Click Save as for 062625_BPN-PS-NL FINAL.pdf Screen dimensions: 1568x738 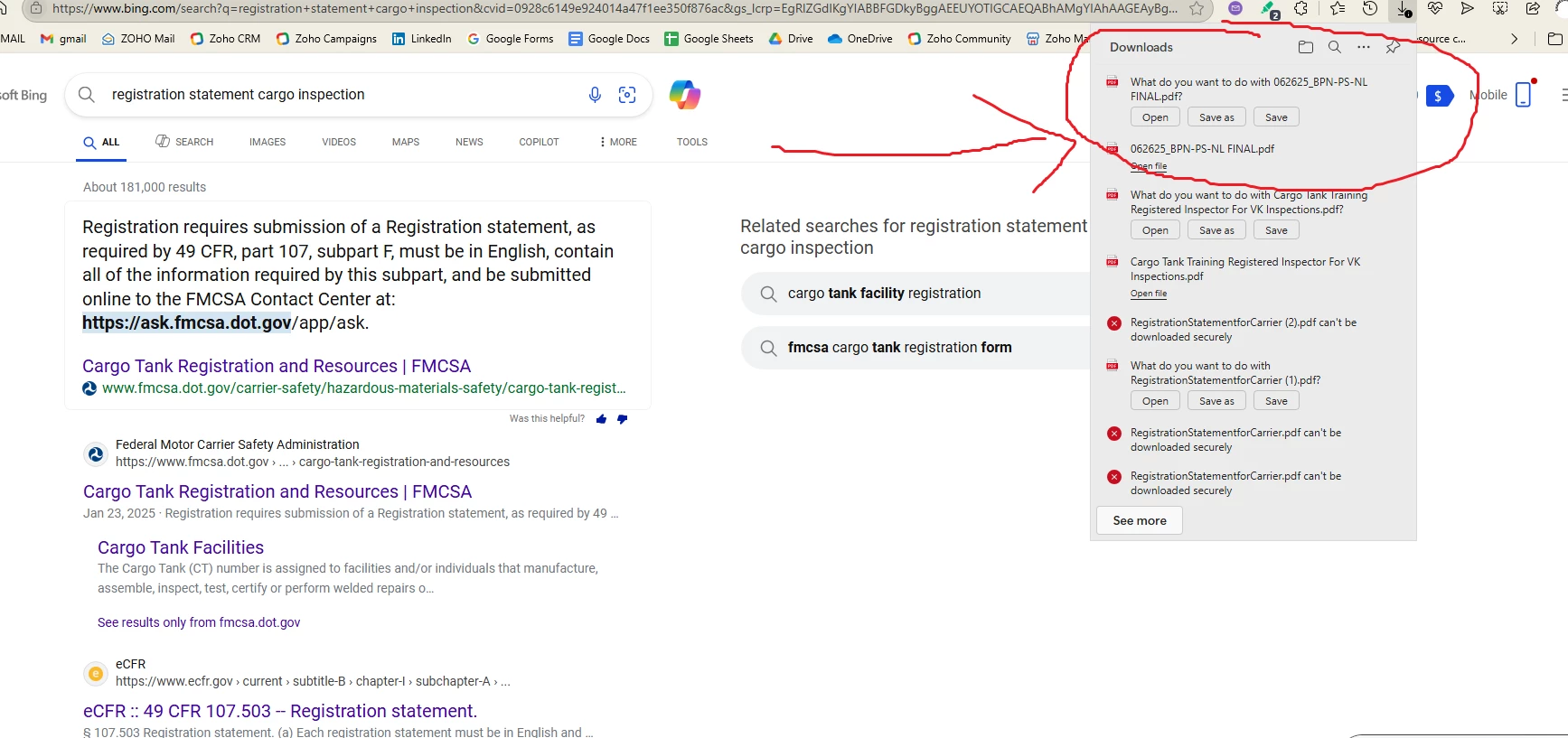pos(1216,117)
